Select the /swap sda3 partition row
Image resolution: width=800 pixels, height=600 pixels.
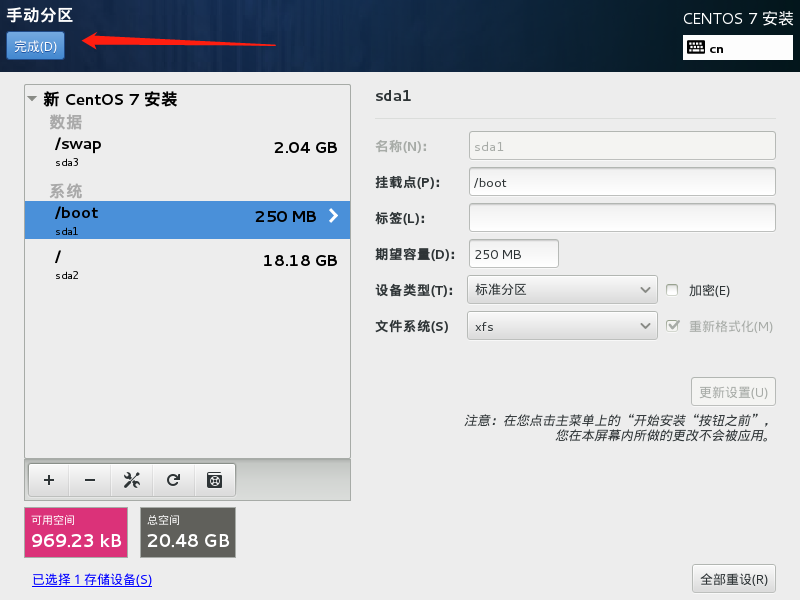point(188,151)
